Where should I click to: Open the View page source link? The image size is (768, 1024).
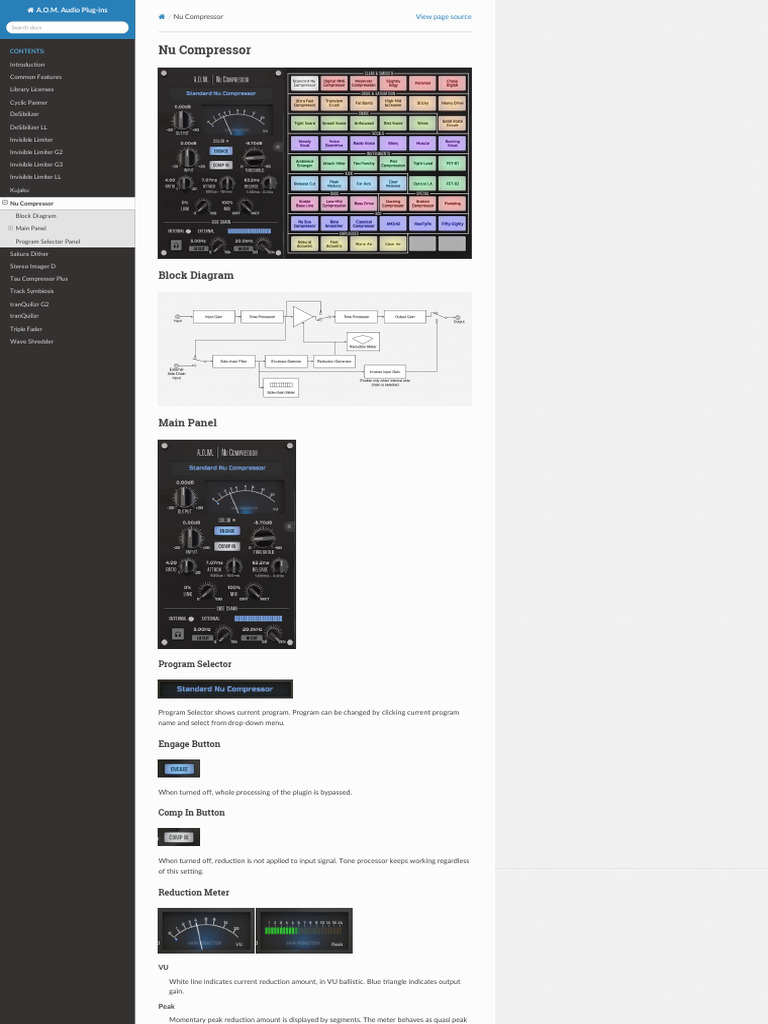point(443,16)
